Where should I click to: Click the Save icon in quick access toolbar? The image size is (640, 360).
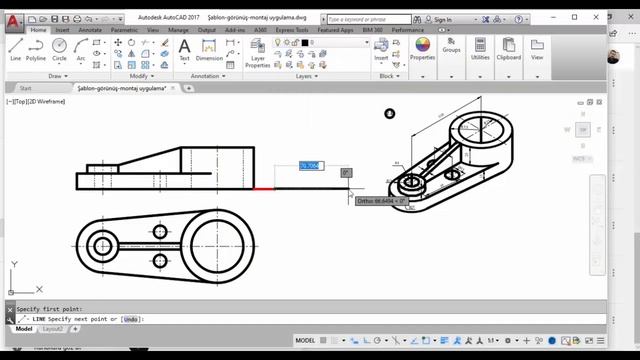[54, 19]
